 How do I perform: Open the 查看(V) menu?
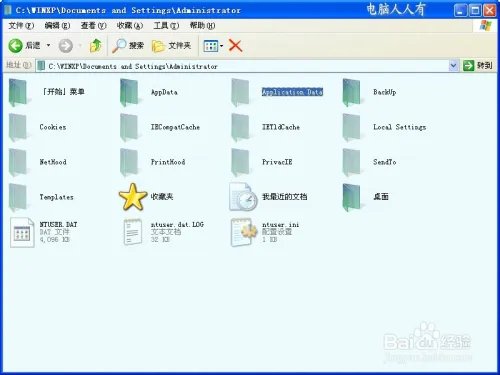[x=93, y=25]
